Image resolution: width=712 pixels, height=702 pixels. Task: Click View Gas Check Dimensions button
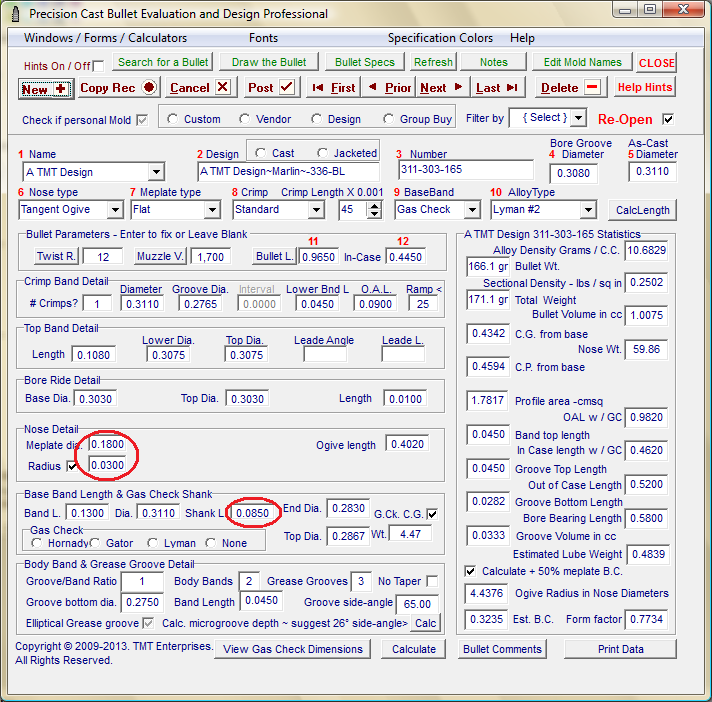pos(293,649)
